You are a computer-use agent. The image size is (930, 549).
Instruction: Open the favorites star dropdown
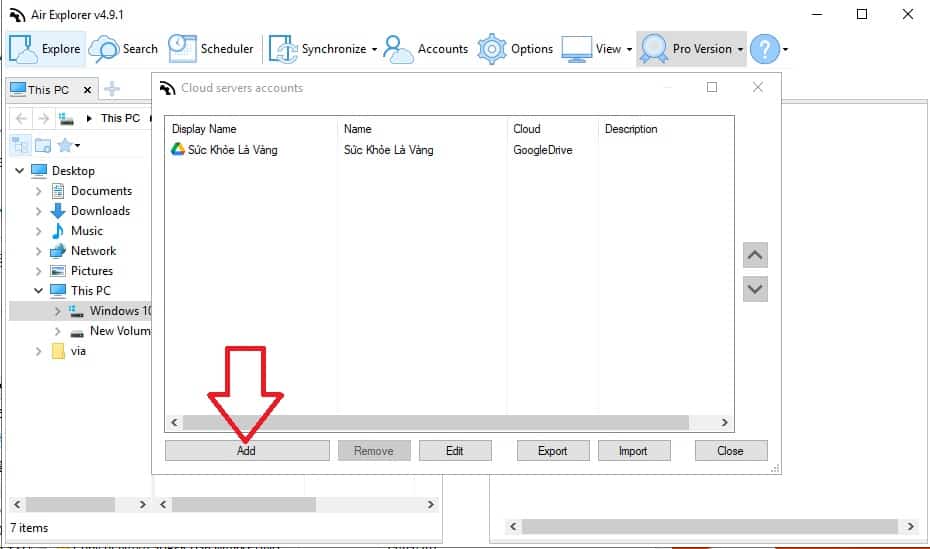(x=68, y=145)
